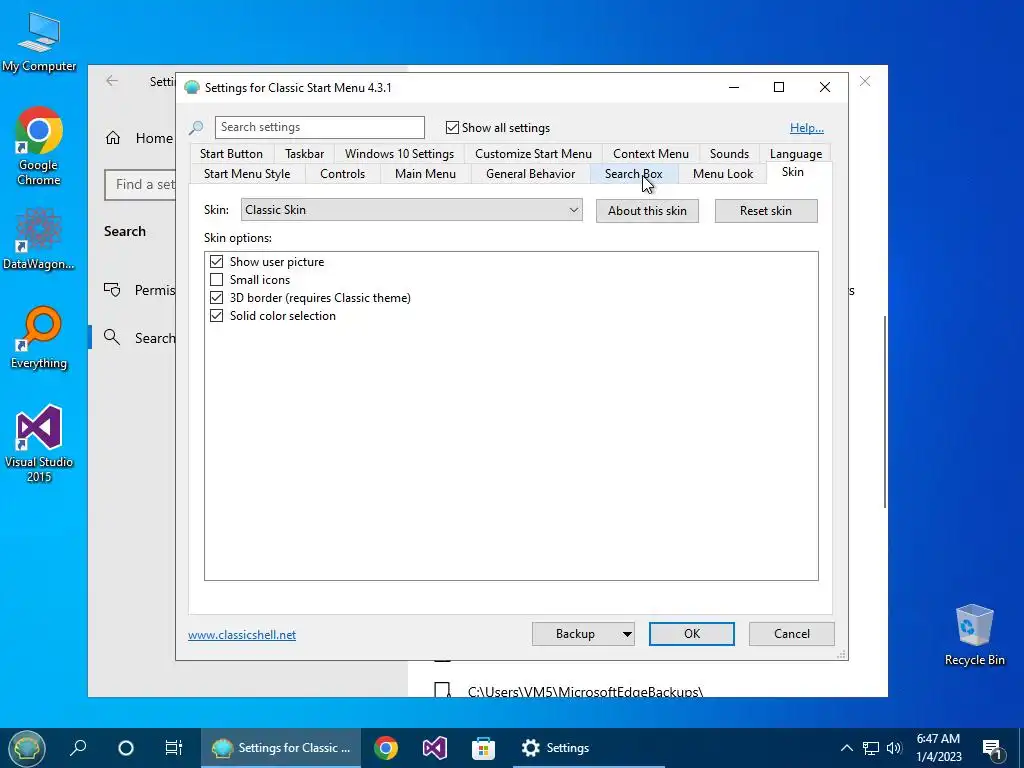
Task: Open the Language tab
Action: pos(795,153)
